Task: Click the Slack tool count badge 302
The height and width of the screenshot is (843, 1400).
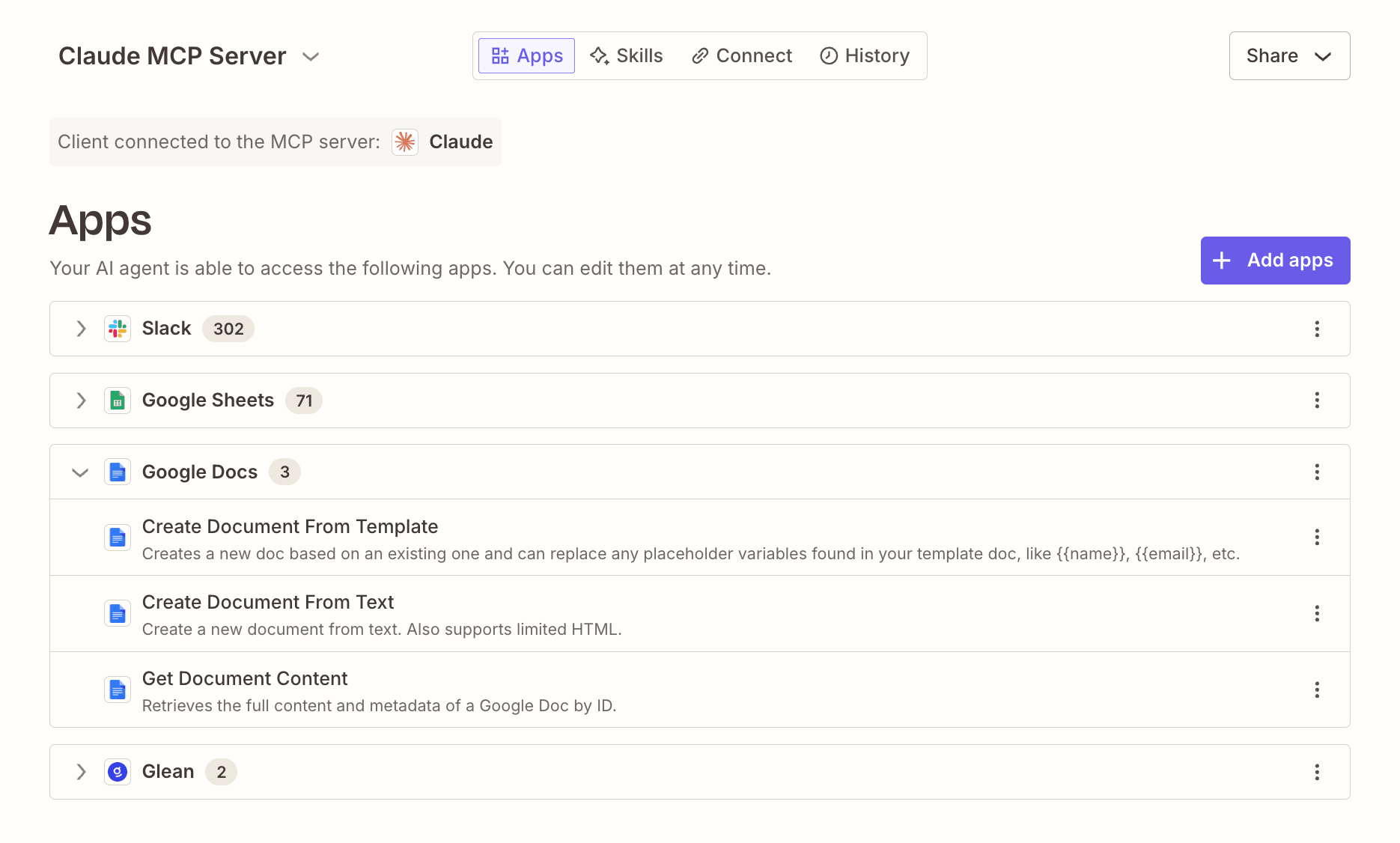Action: click(x=228, y=329)
